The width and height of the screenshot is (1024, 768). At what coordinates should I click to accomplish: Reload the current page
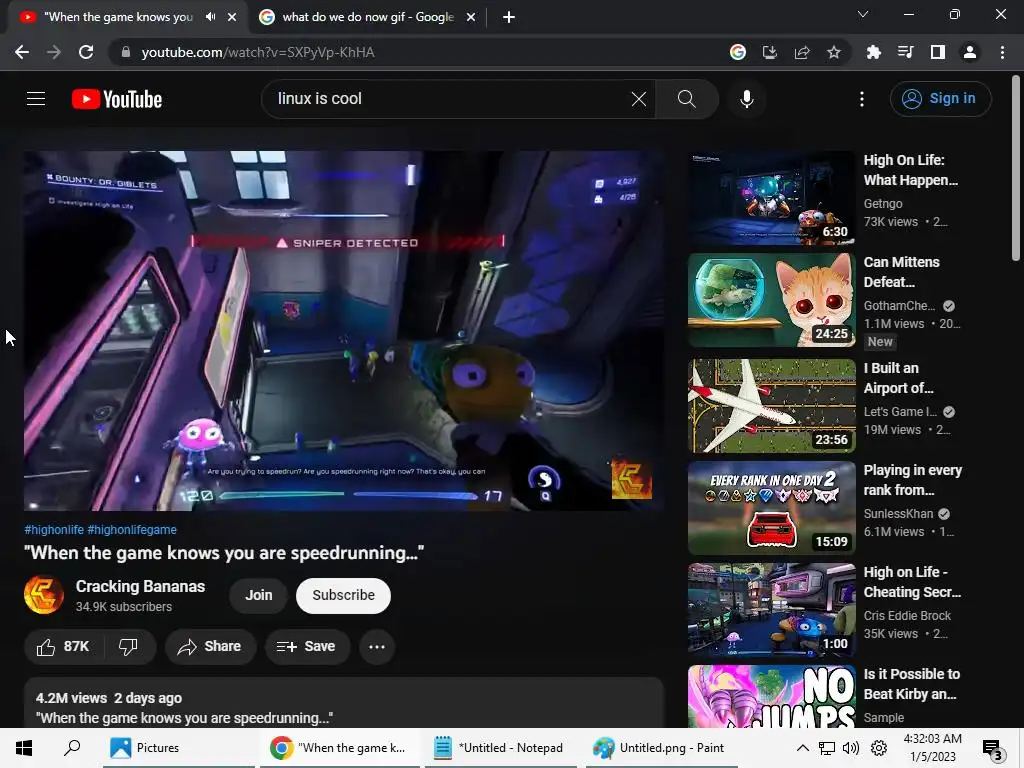coord(86,52)
